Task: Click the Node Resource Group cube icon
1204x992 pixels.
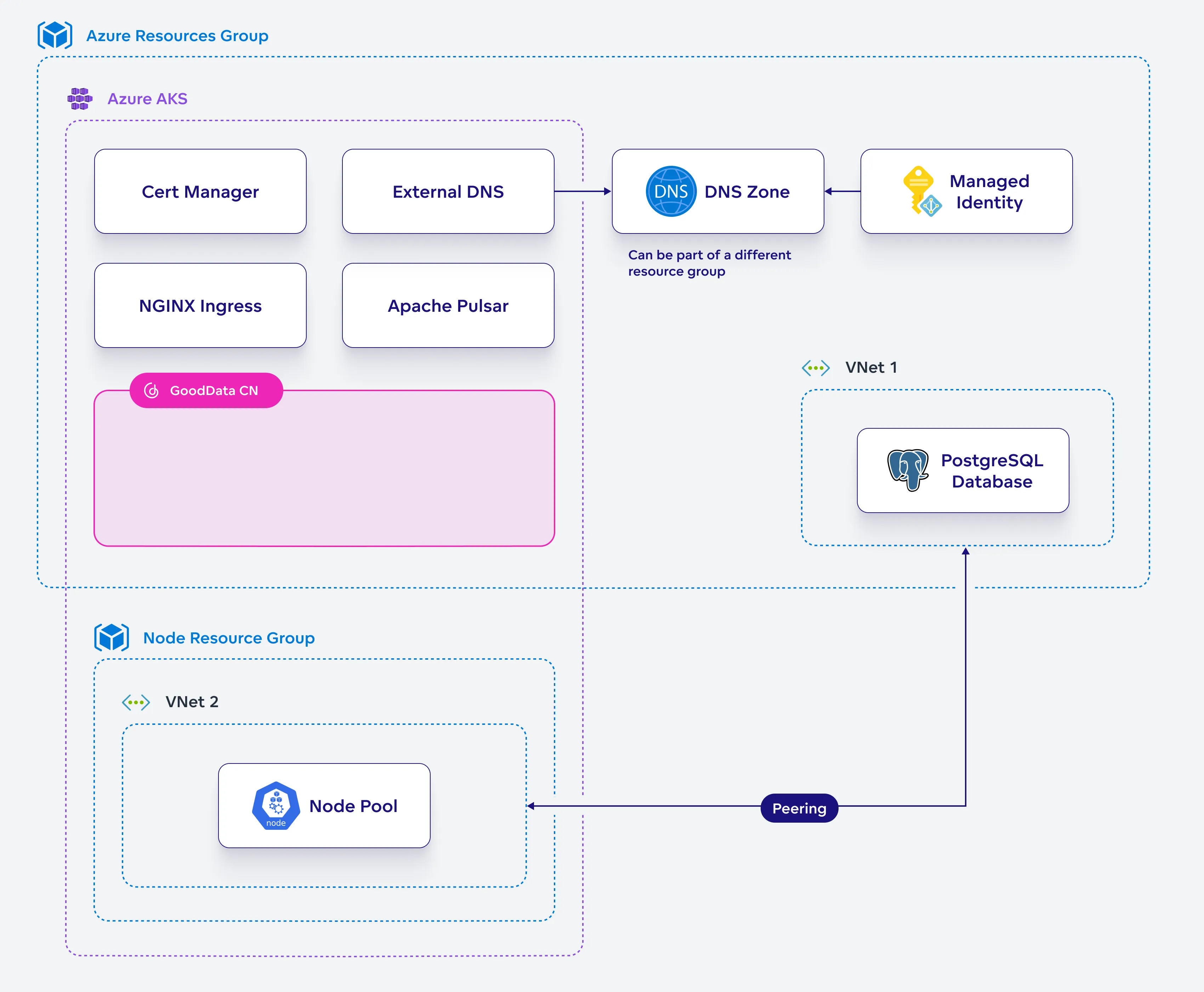Action: 112,638
